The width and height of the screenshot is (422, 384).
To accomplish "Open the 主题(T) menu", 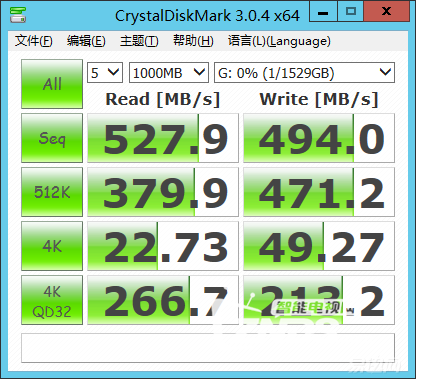I will (x=139, y=41).
